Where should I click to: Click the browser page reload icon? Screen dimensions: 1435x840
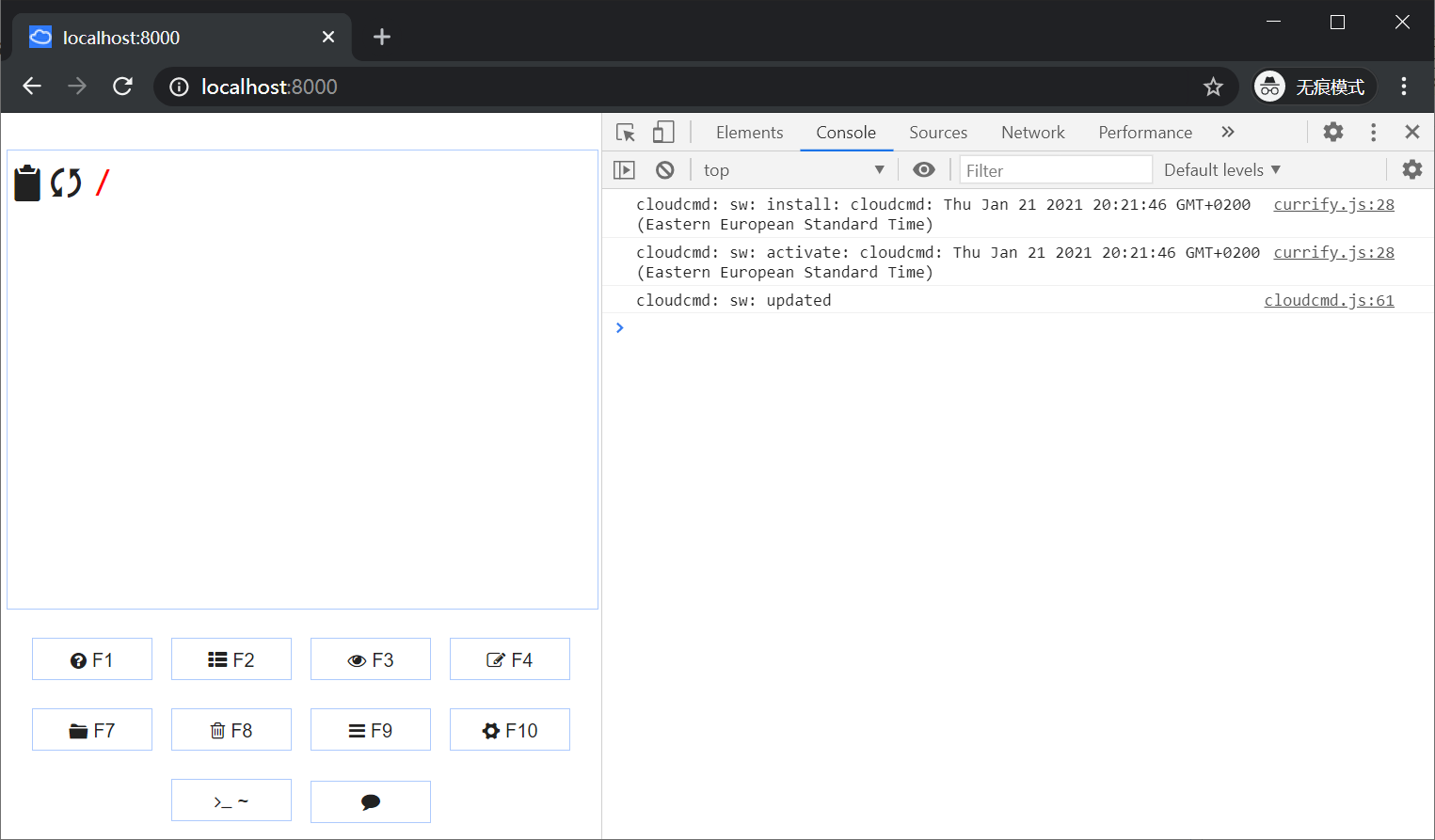click(122, 86)
